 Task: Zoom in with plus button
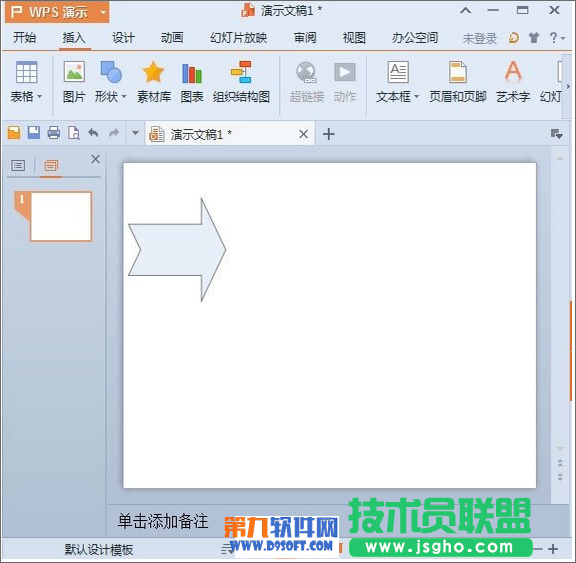pyautogui.click(x=553, y=549)
